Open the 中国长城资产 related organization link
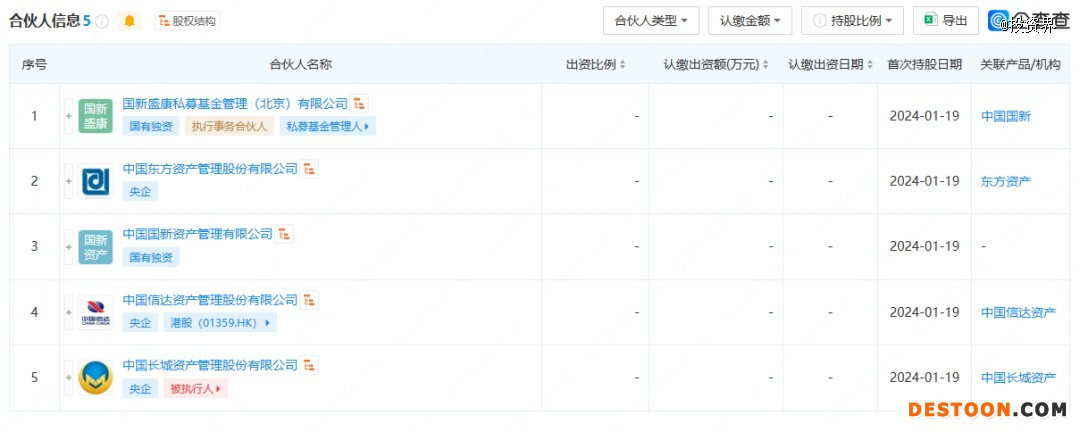Viewport: 1080px width, 432px height. click(x=1018, y=378)
